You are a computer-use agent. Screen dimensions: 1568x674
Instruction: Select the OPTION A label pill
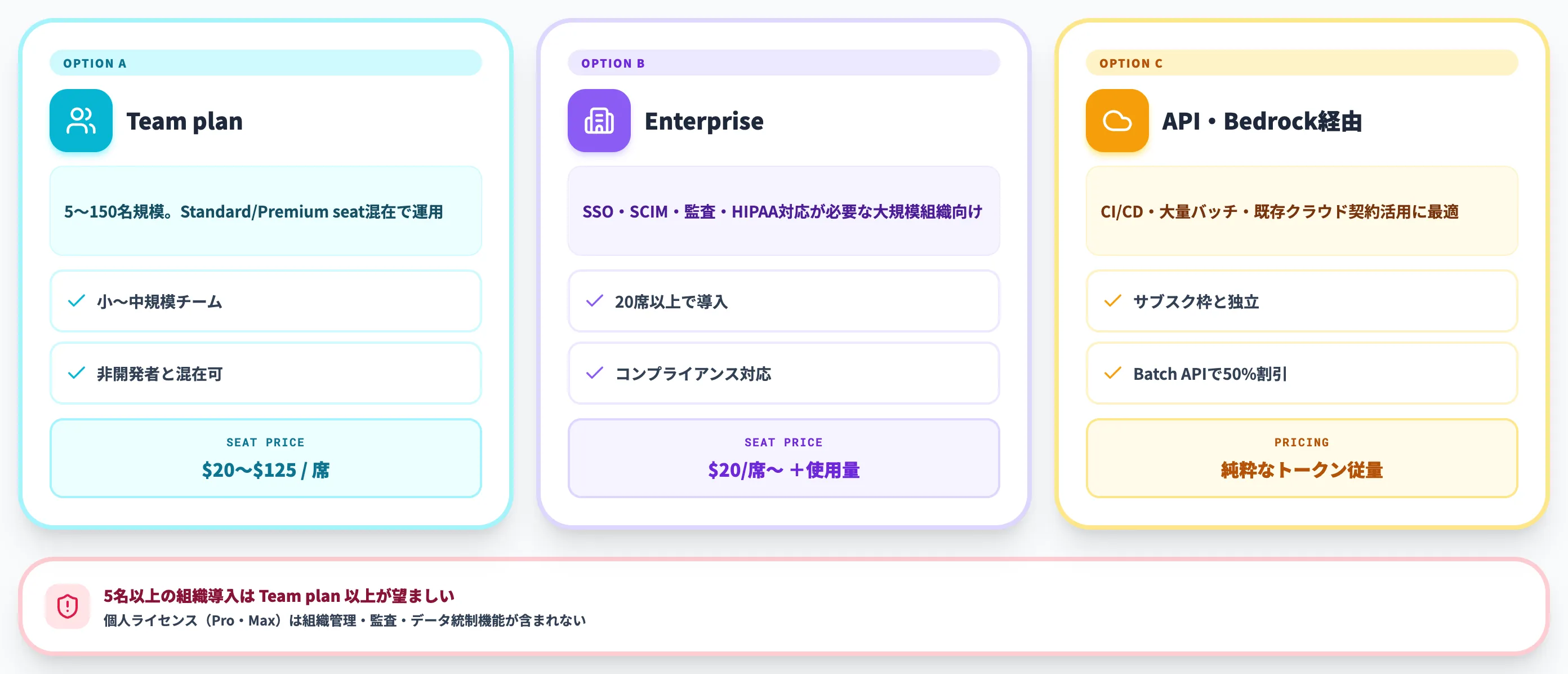pyautogui.click(x=265, y=63)
